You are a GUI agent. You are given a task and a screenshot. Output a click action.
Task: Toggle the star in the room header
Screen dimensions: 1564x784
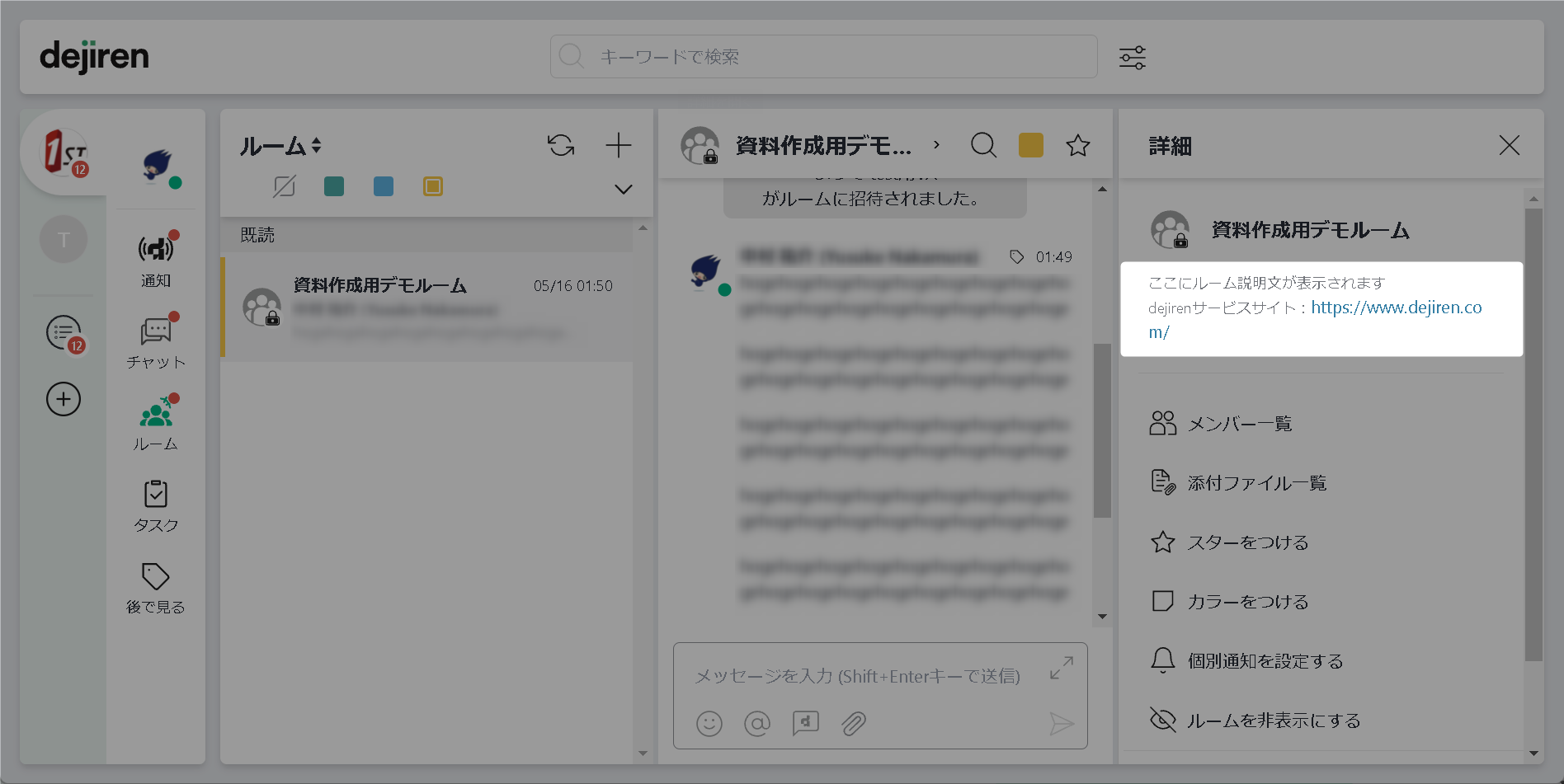1077,146
